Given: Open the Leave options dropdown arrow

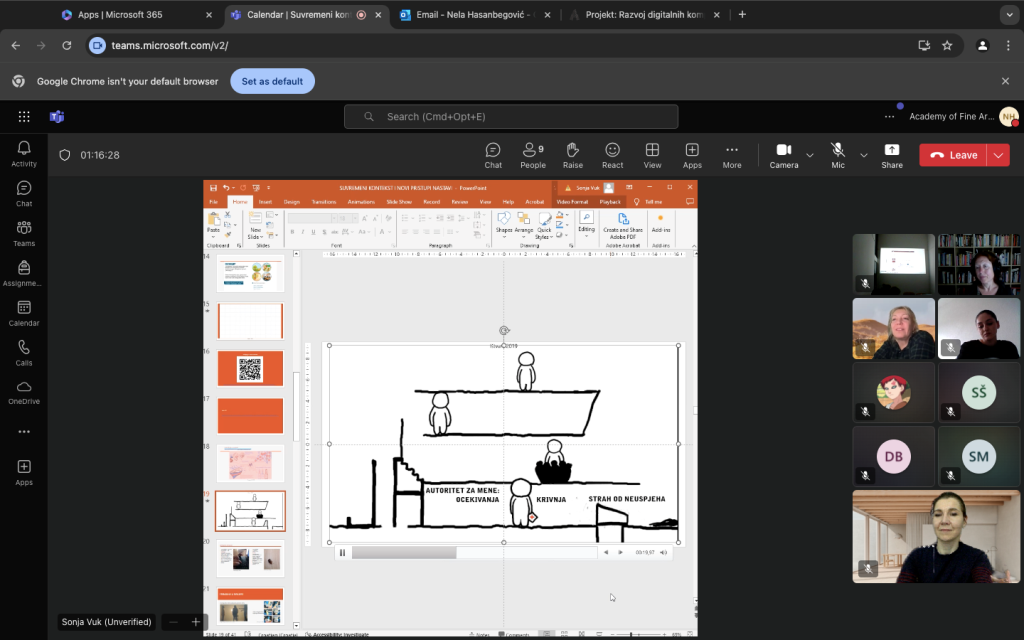Looking at the screenshot, I should point(998,155).
